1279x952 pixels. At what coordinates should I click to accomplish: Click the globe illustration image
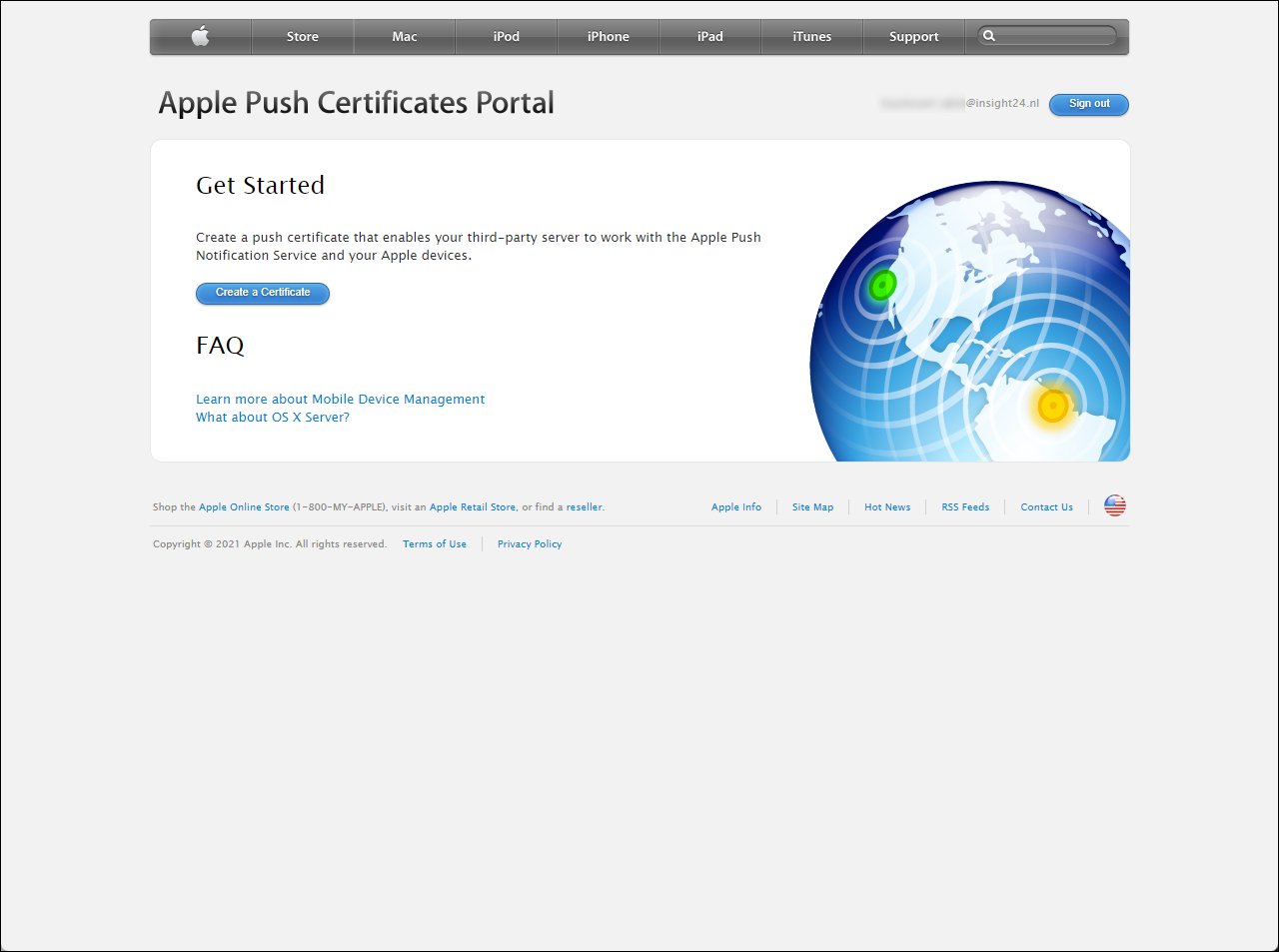(x=969, y=321)
